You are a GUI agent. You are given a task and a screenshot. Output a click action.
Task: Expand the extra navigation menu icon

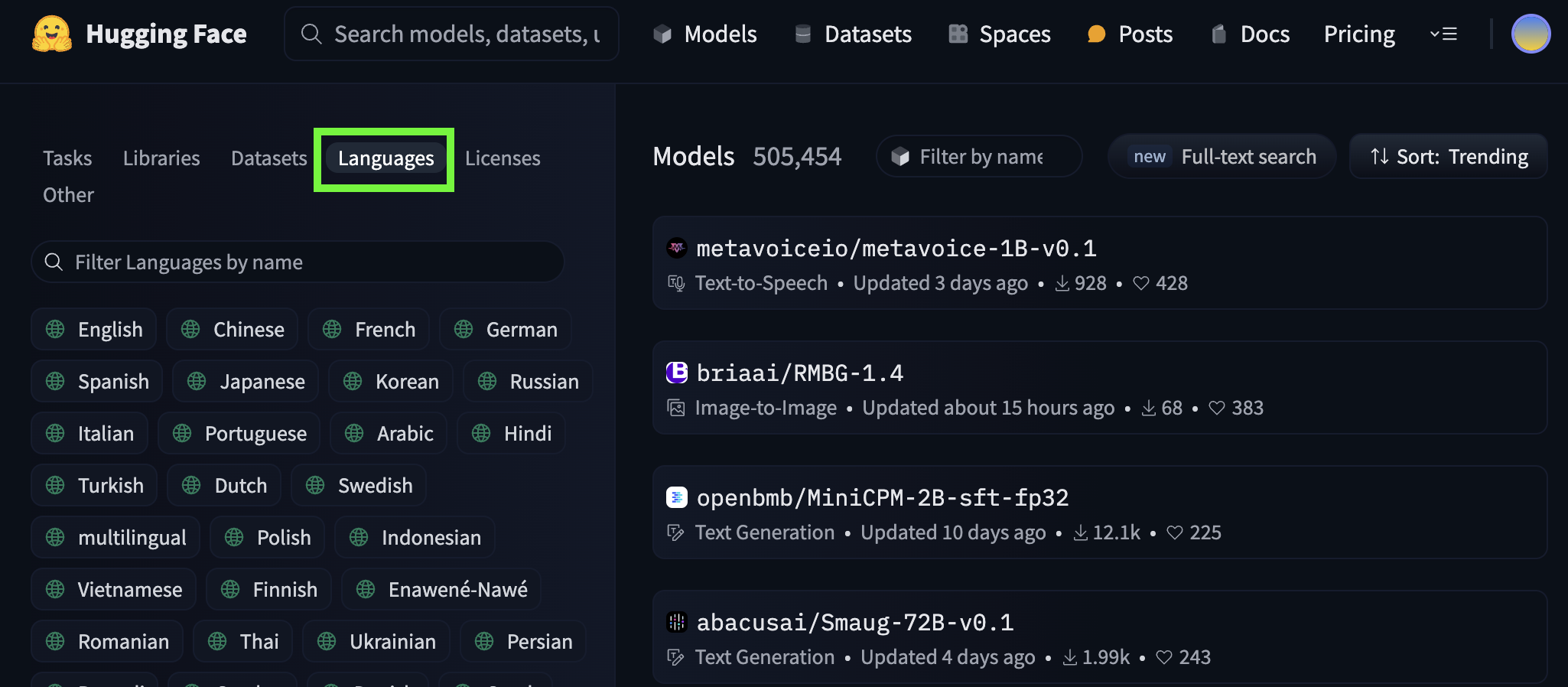pyautogui.click(x=1443, y=34)
